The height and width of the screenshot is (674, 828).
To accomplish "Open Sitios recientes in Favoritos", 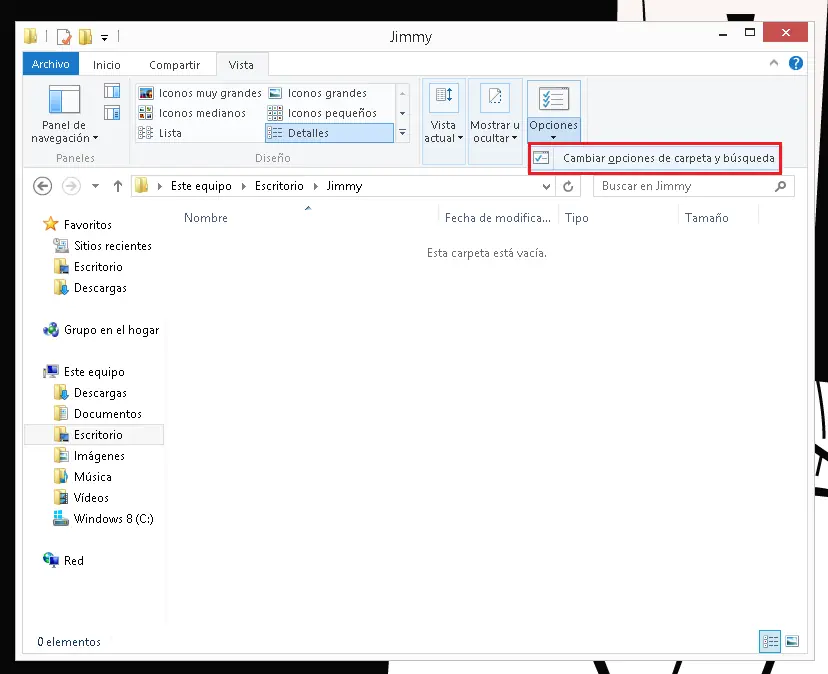I will (103, 246).
